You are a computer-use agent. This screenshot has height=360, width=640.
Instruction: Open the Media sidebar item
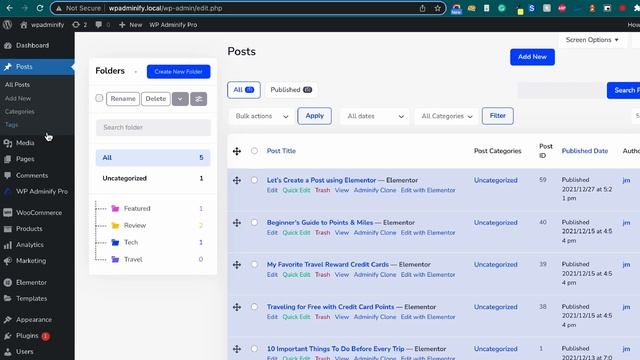click(x=25, y=143)
